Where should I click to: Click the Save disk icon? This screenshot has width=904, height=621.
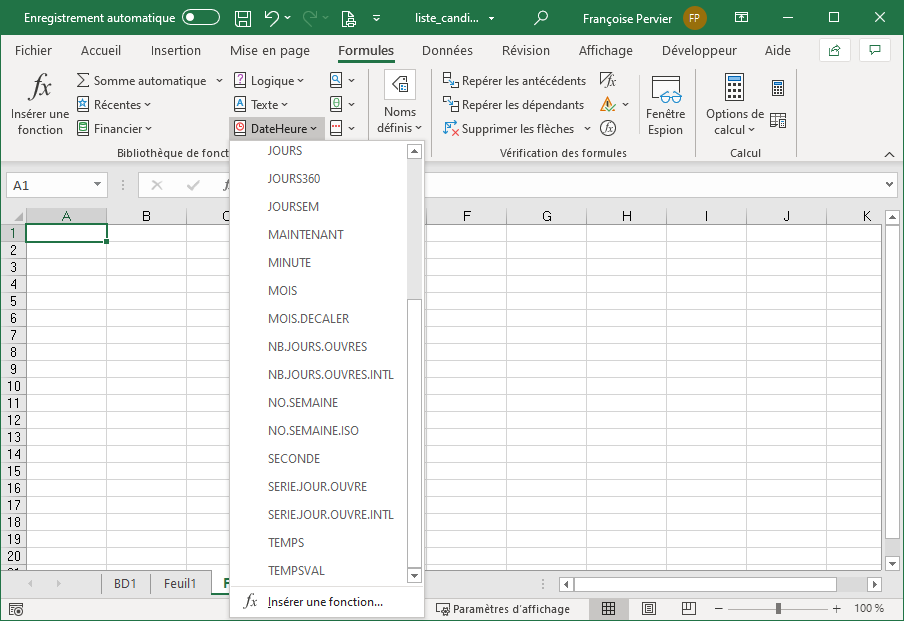click(242, 18)
